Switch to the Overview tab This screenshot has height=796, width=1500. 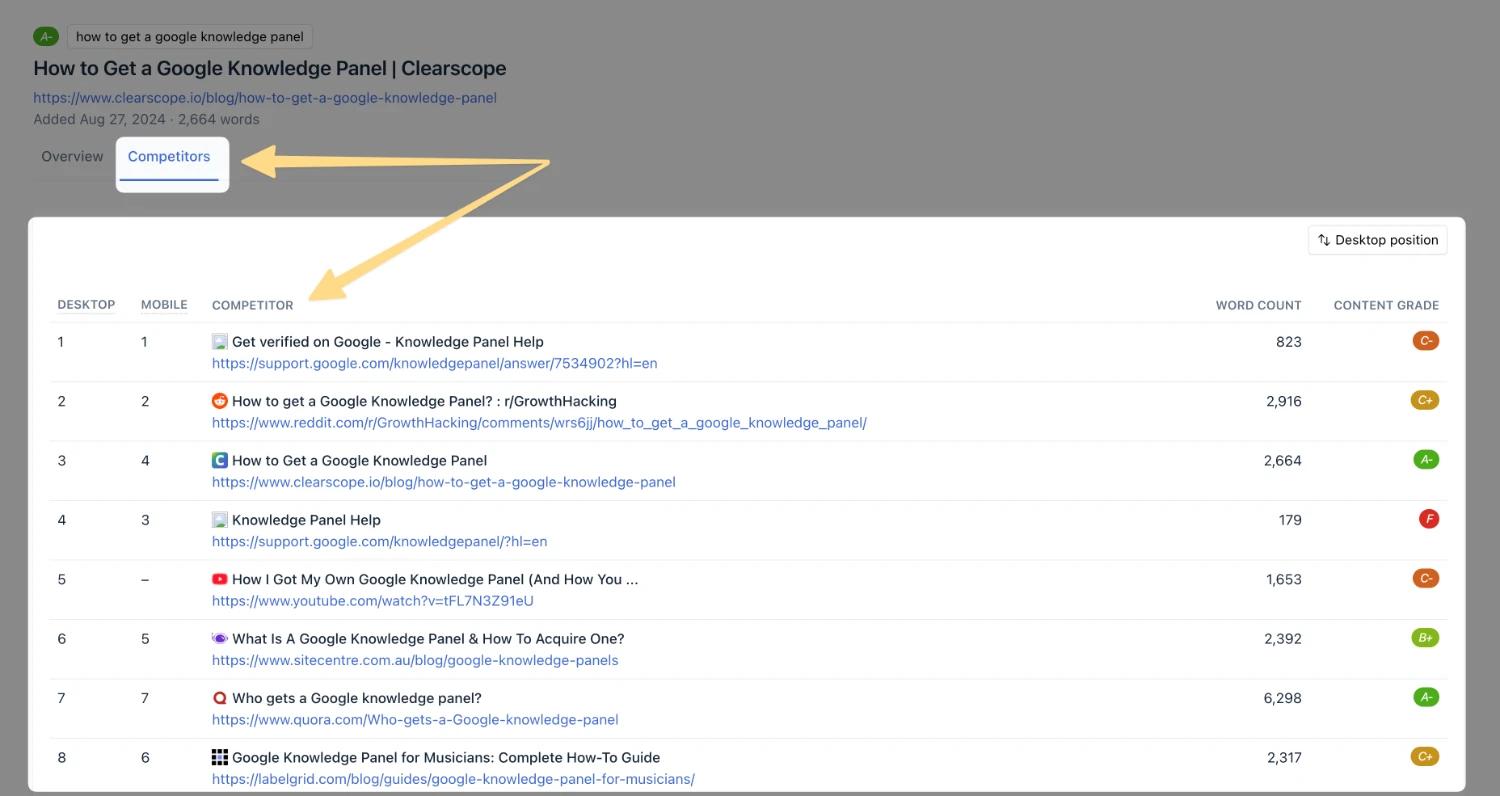pyautogui.click(x=72, y=157)
